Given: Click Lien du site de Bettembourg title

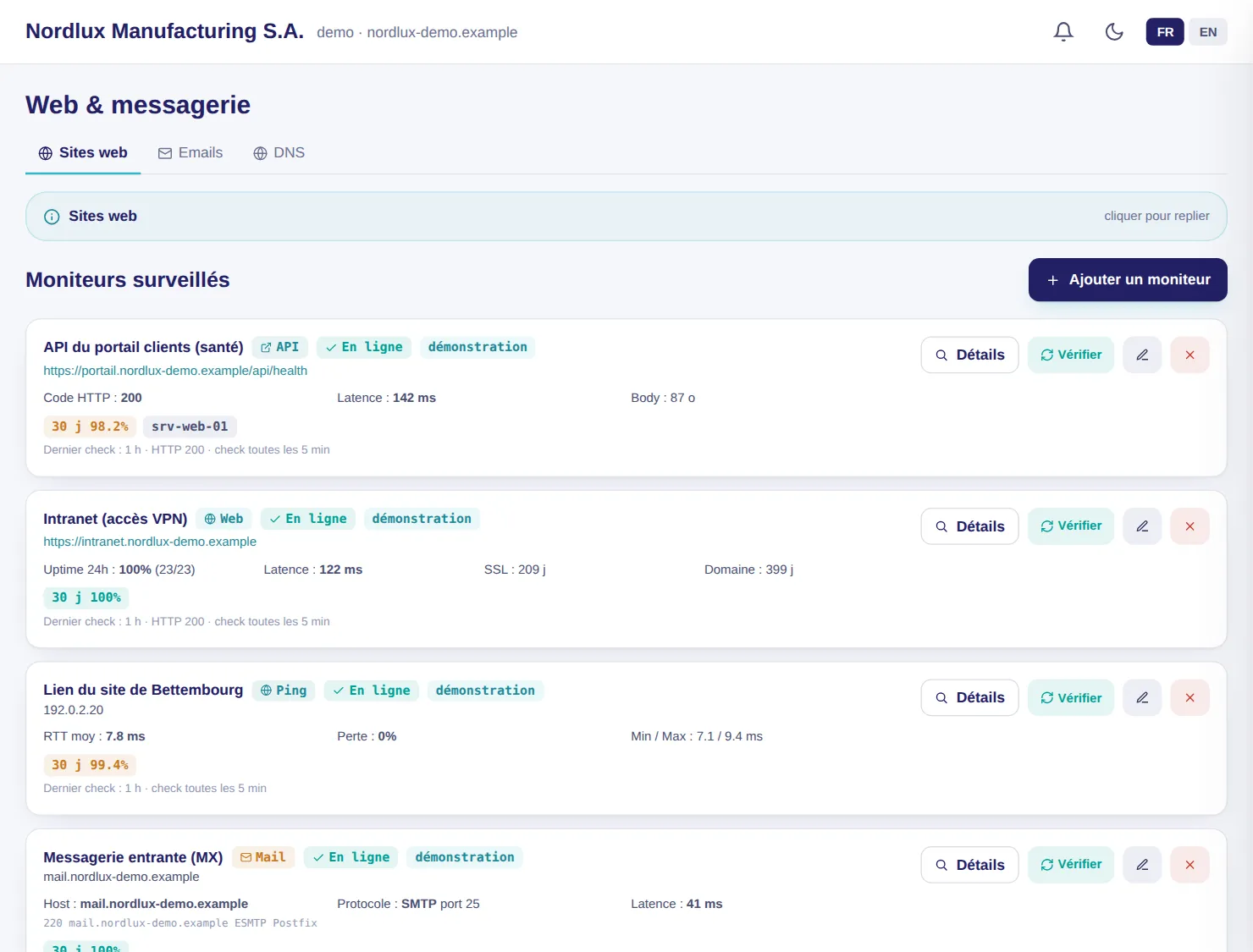Looking at the screenshot, I should tap(143, 690).
